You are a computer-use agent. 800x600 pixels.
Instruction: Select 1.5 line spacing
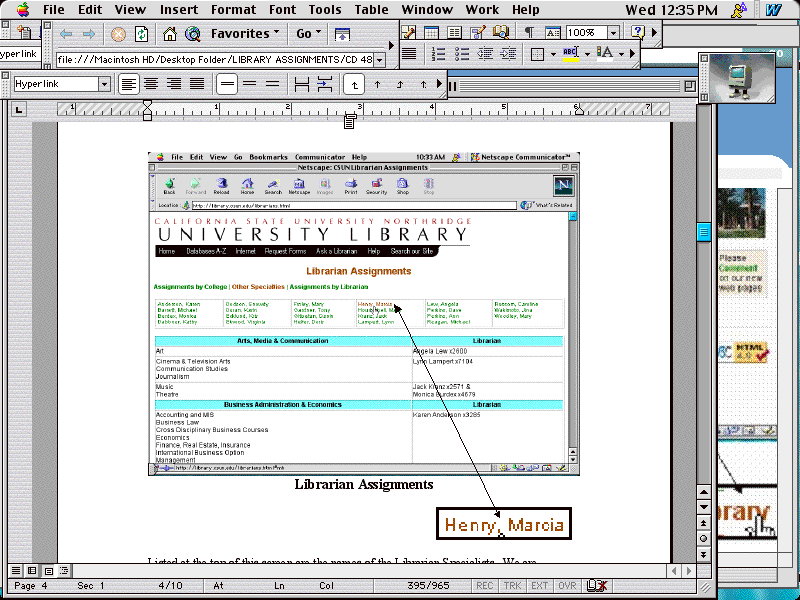249,84
